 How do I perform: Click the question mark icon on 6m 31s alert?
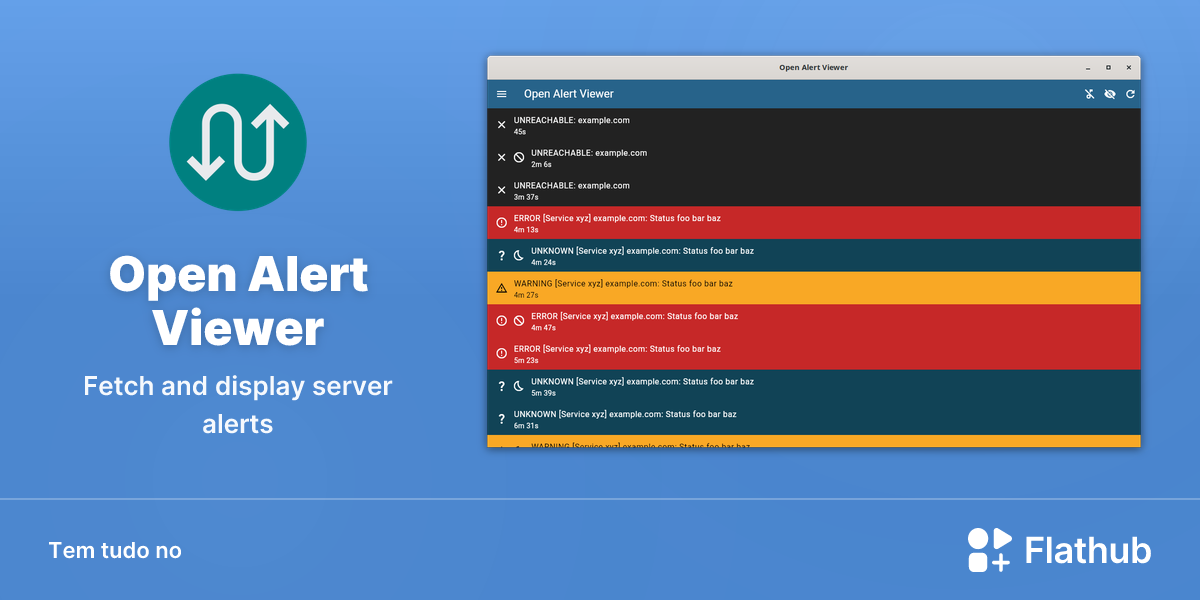(502, 419)
